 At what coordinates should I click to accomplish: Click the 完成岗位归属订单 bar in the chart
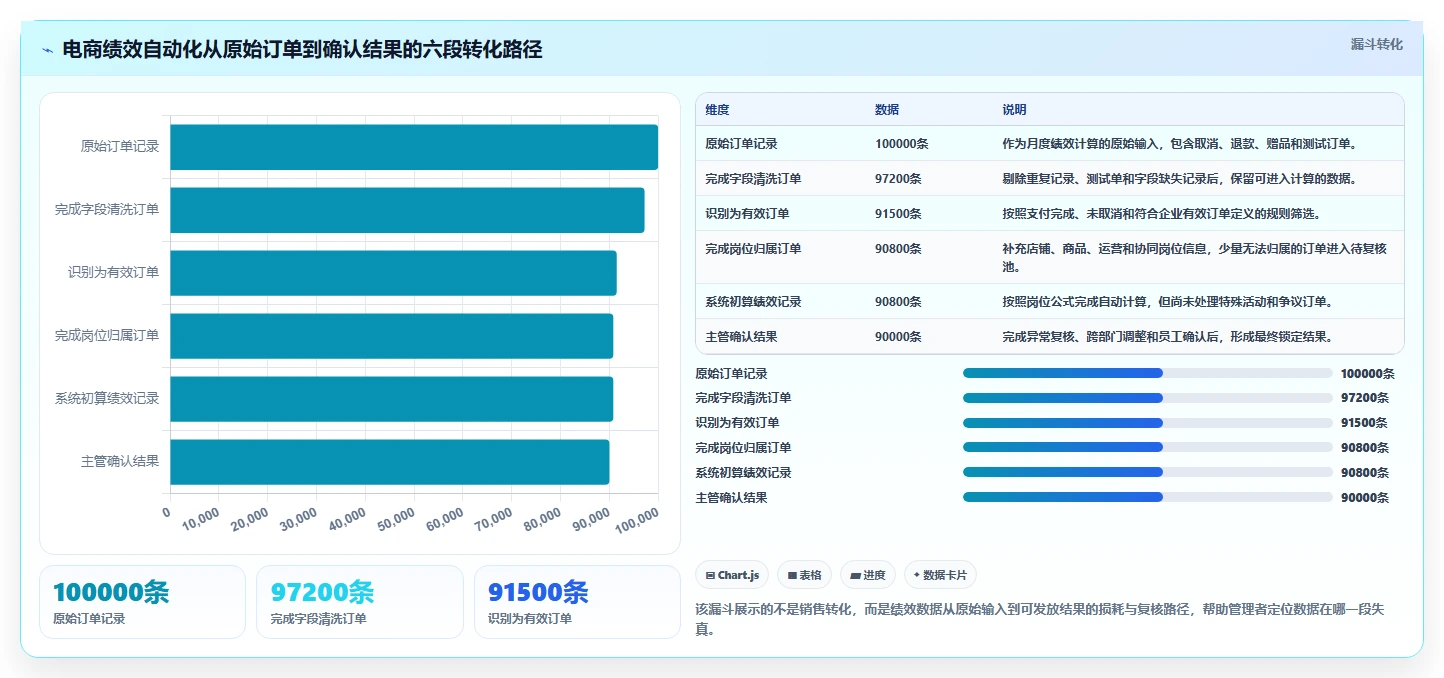pos(391,336)
